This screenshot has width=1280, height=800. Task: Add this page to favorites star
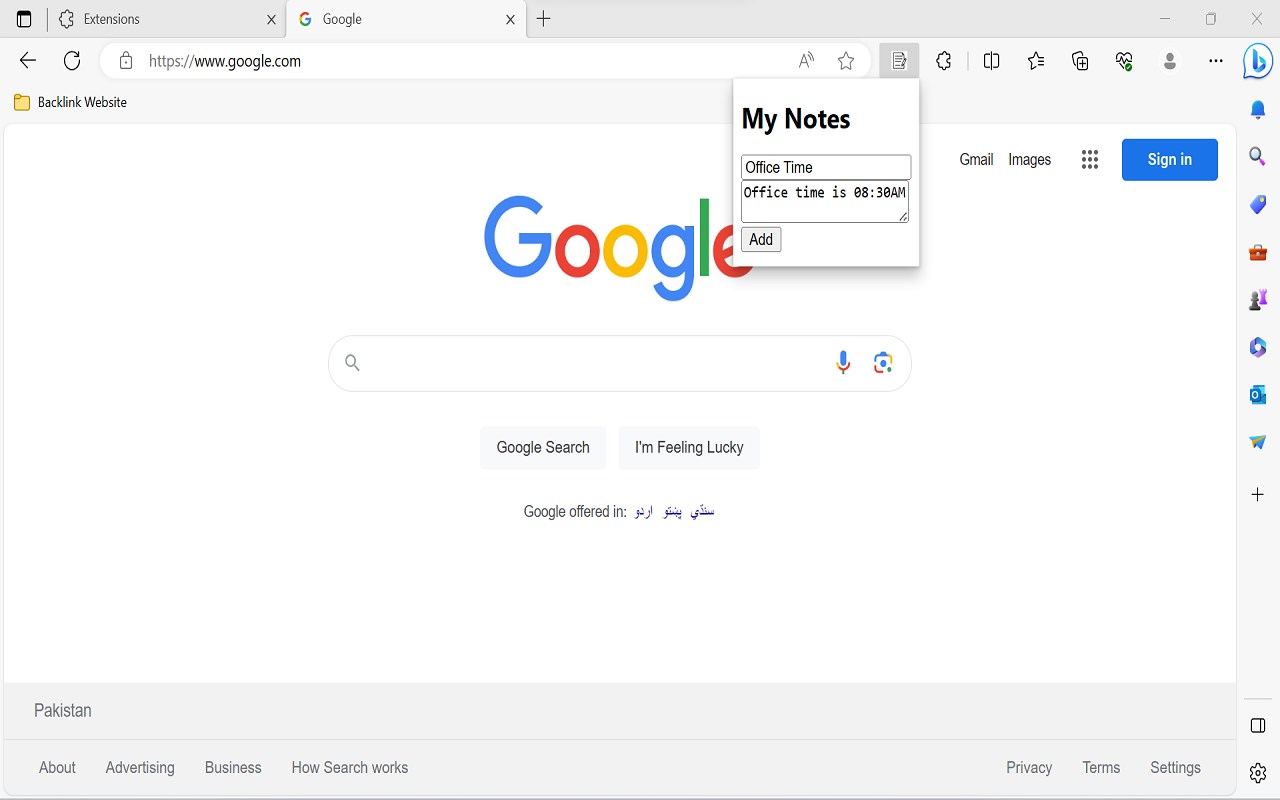click(x=846, y=61)
